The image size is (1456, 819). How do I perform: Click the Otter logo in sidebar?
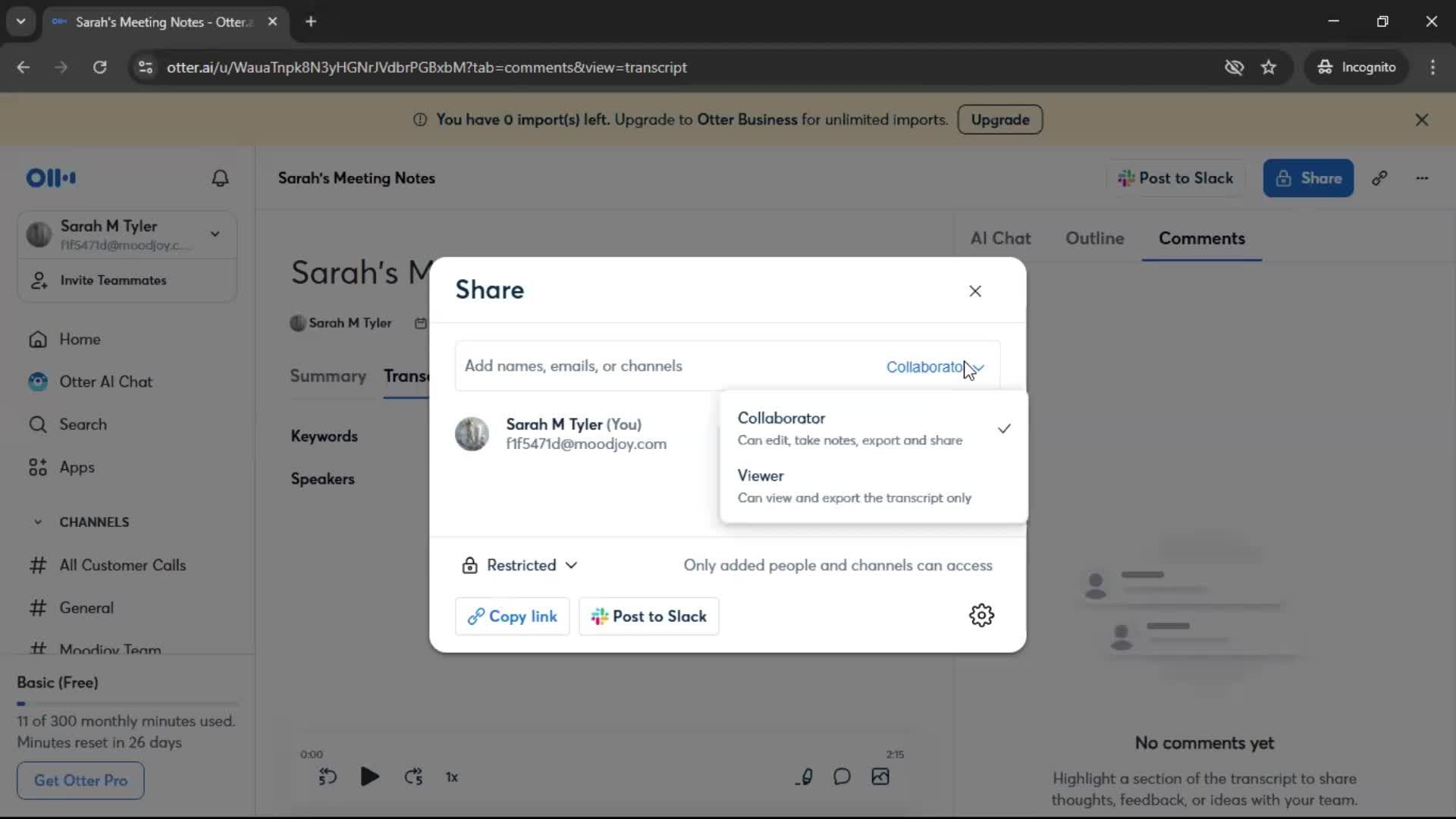(x=51, y=178)
